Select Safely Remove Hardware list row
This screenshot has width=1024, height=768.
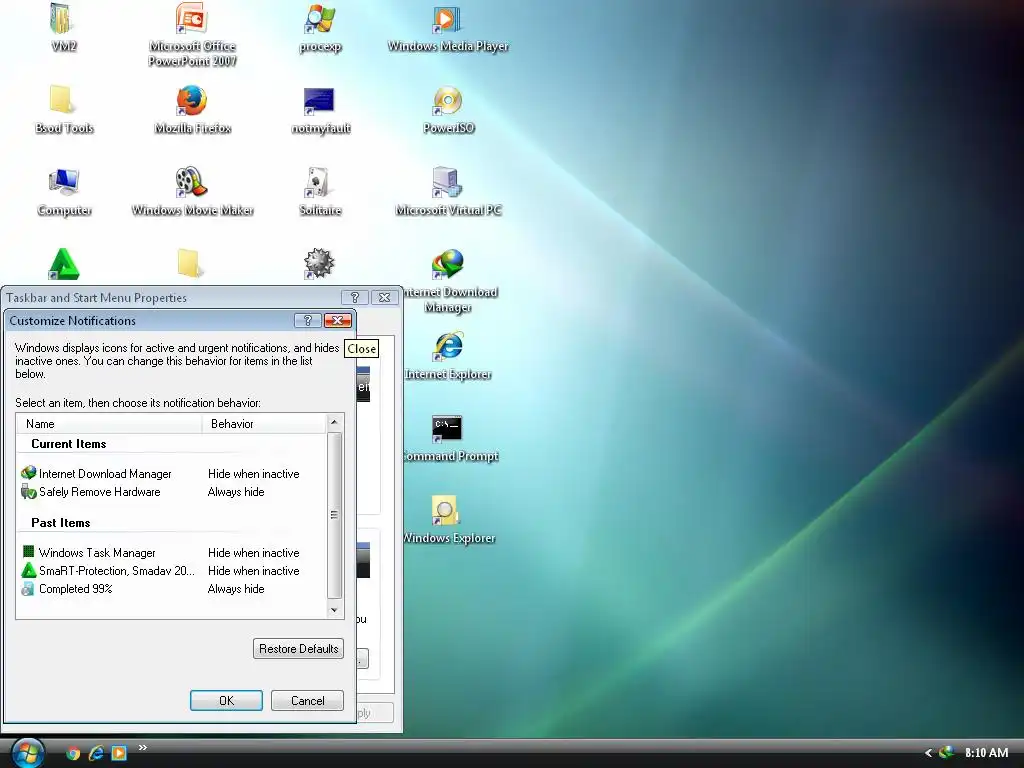pyautogui.click(x=172, y=492)
